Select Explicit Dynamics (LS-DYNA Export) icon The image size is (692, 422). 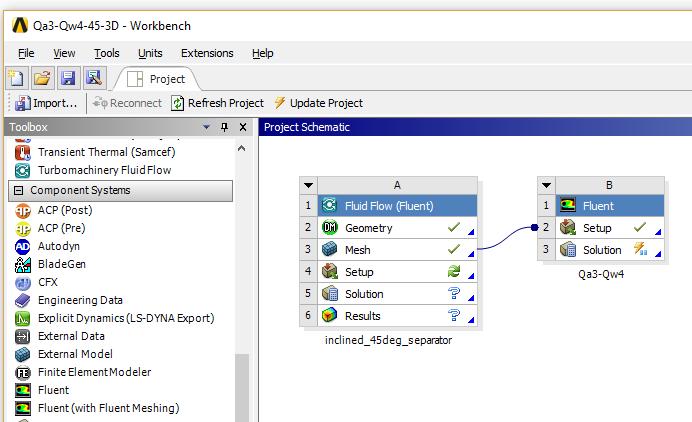pos(23,318)
